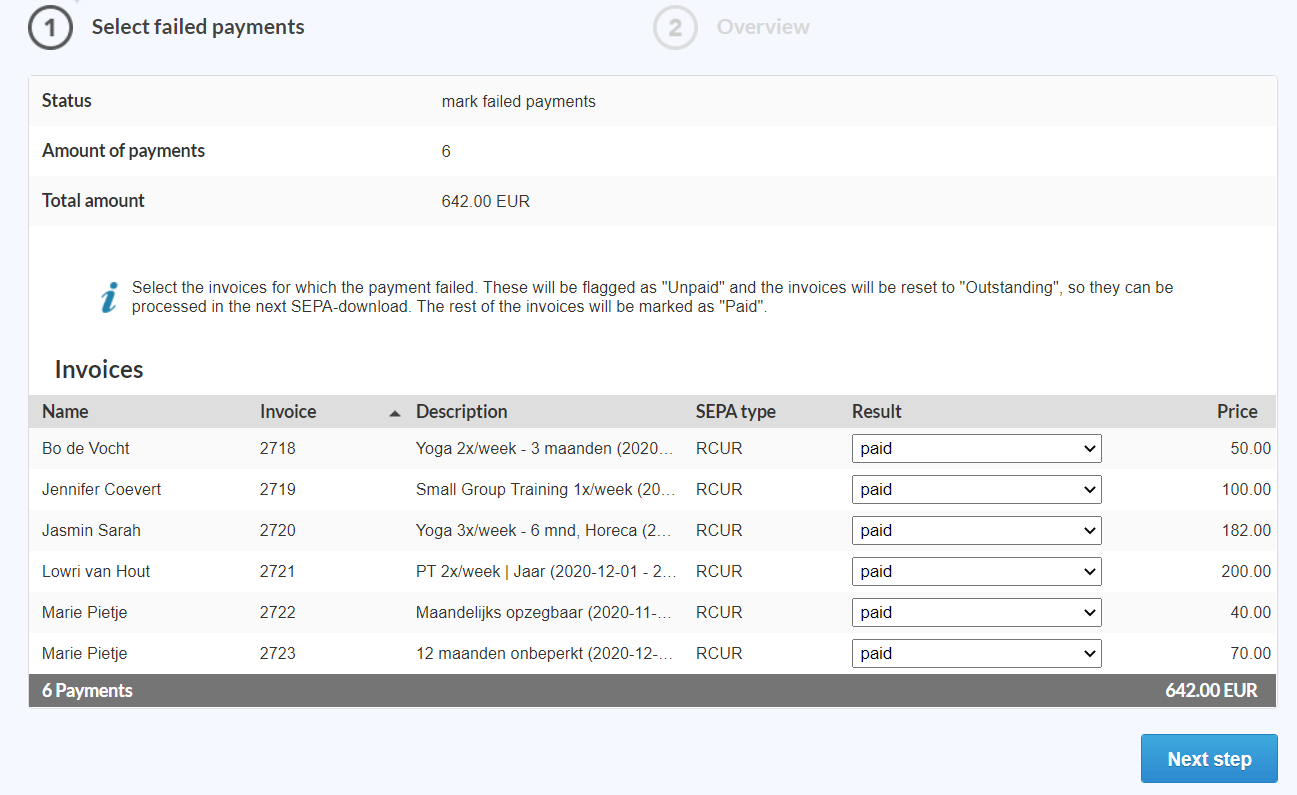The width and height of the screenshot is (1297, 795).
Task: Sort by SEPA type column header
Action: click(x=735, y=412)
